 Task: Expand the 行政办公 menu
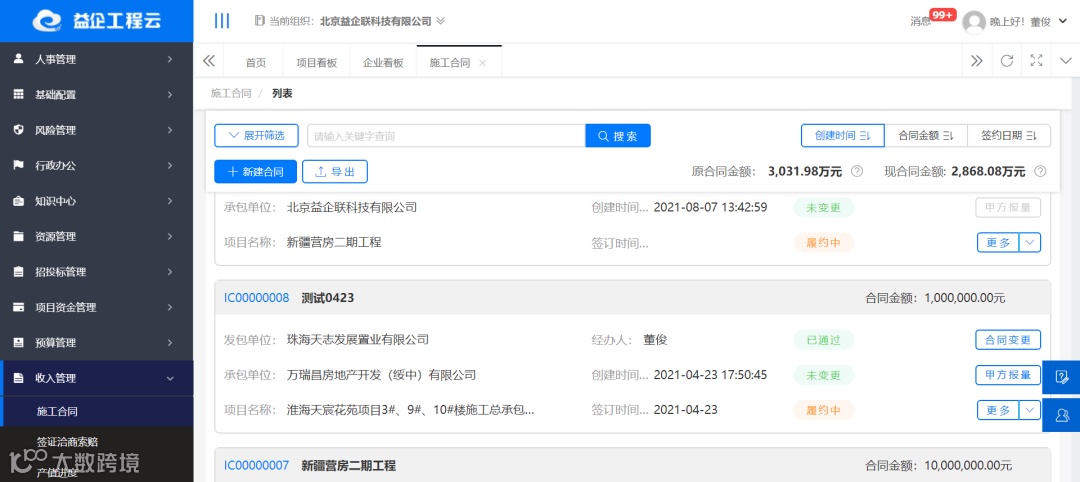[169, 165]
